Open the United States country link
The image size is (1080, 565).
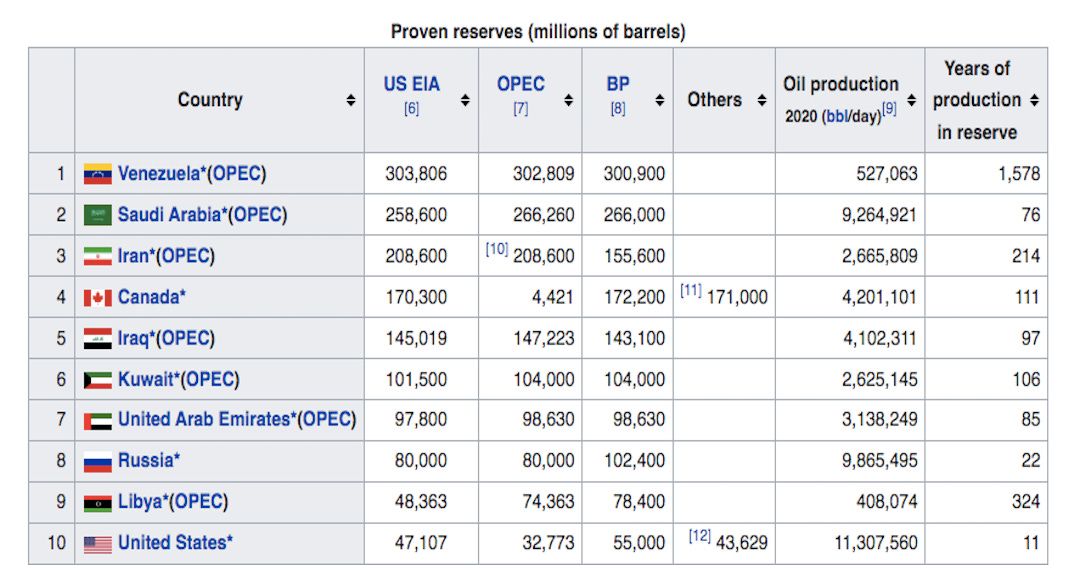click(172, 543)
